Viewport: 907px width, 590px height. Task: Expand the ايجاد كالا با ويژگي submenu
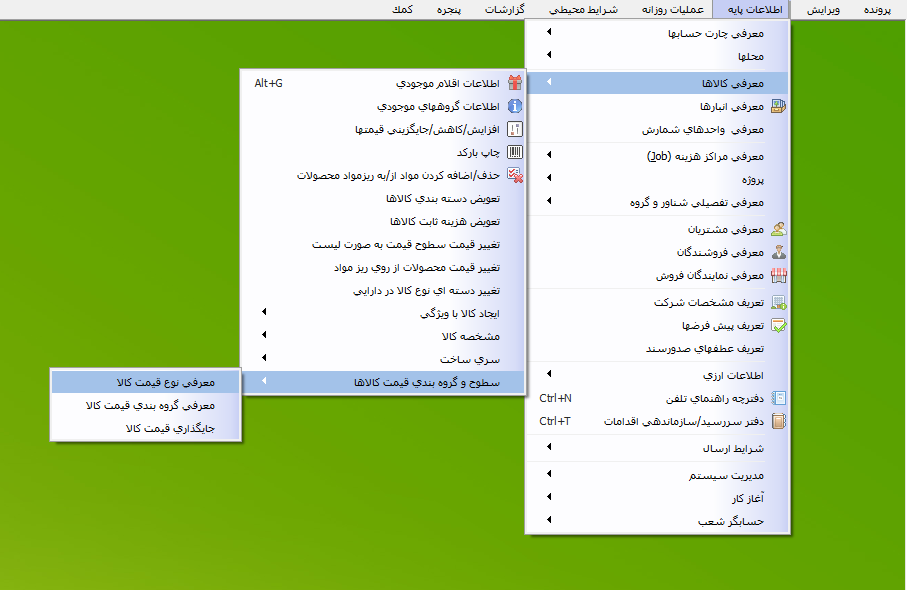[264, 313]
